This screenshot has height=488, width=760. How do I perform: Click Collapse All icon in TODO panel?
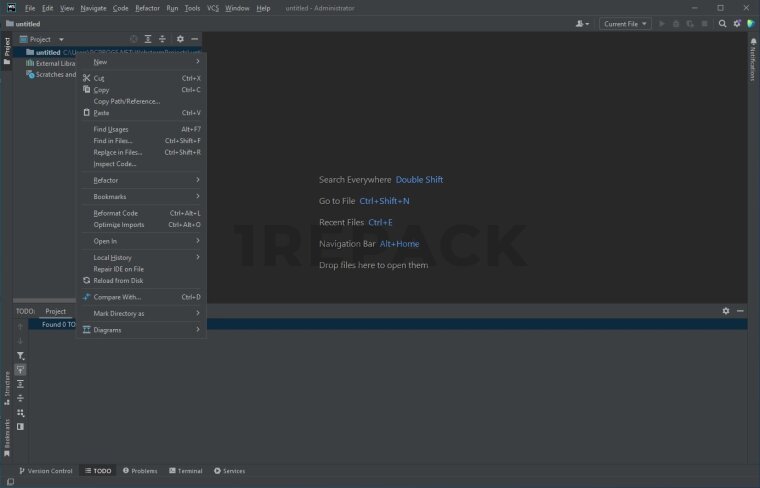click(x=20, y=398)
